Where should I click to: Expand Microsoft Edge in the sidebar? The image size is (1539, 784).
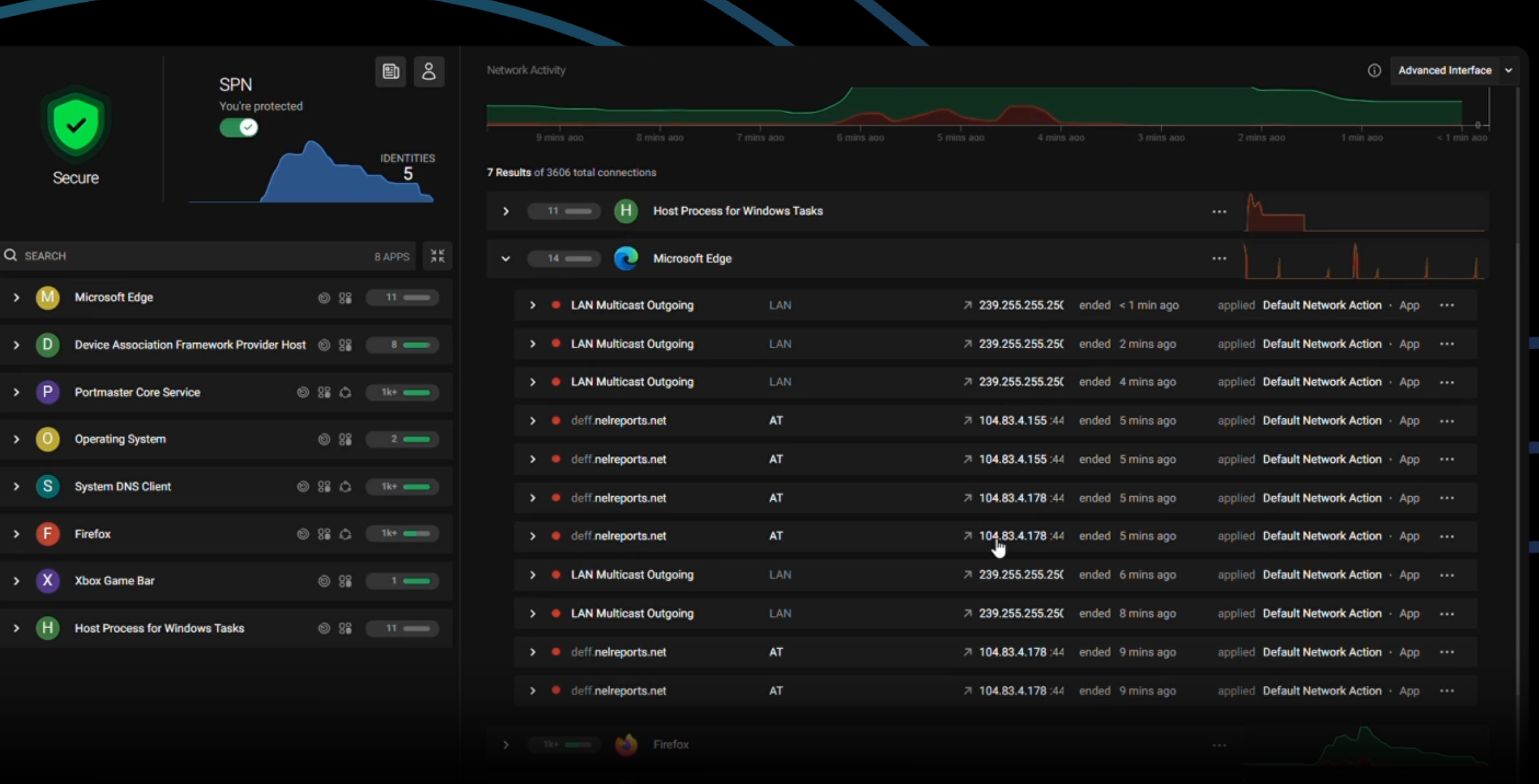coord(16,297)
